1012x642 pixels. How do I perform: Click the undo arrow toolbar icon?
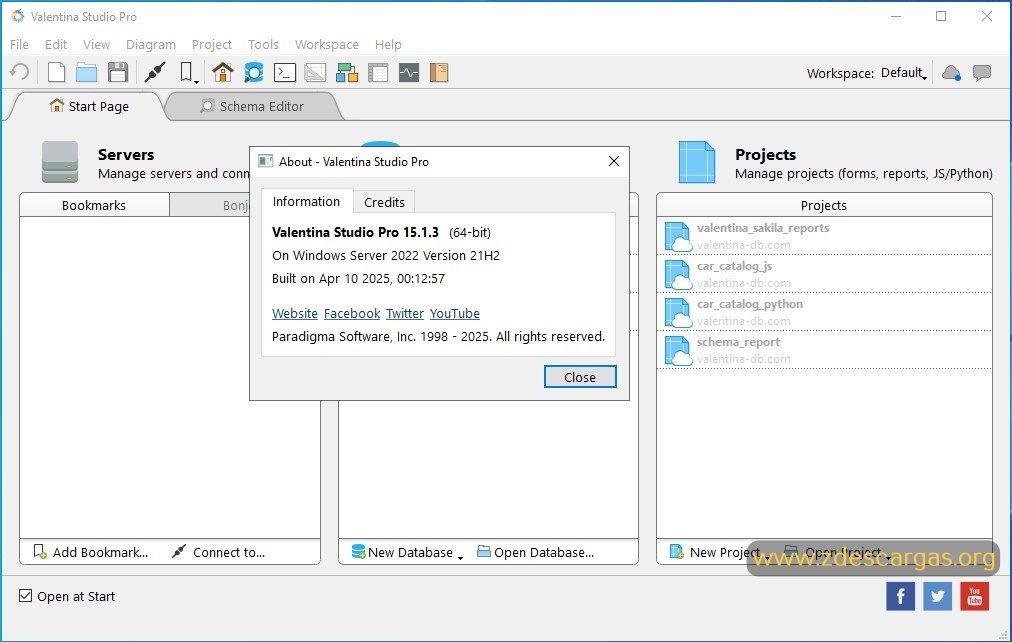click(x=20, y=72)
